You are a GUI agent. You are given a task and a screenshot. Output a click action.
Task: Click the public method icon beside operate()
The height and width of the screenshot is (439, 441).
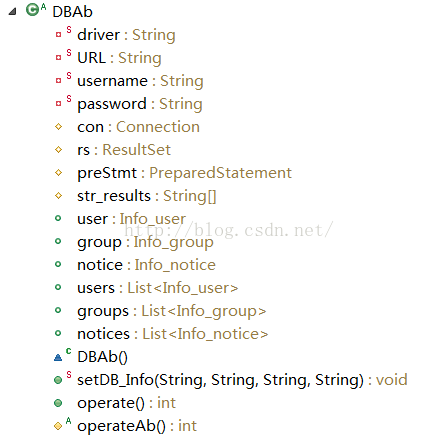58,403
